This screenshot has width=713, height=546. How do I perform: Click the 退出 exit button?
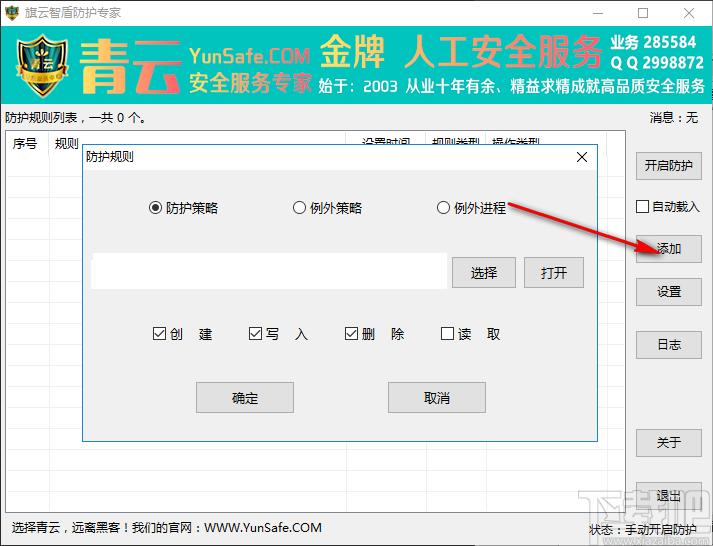tap(668, 496)
